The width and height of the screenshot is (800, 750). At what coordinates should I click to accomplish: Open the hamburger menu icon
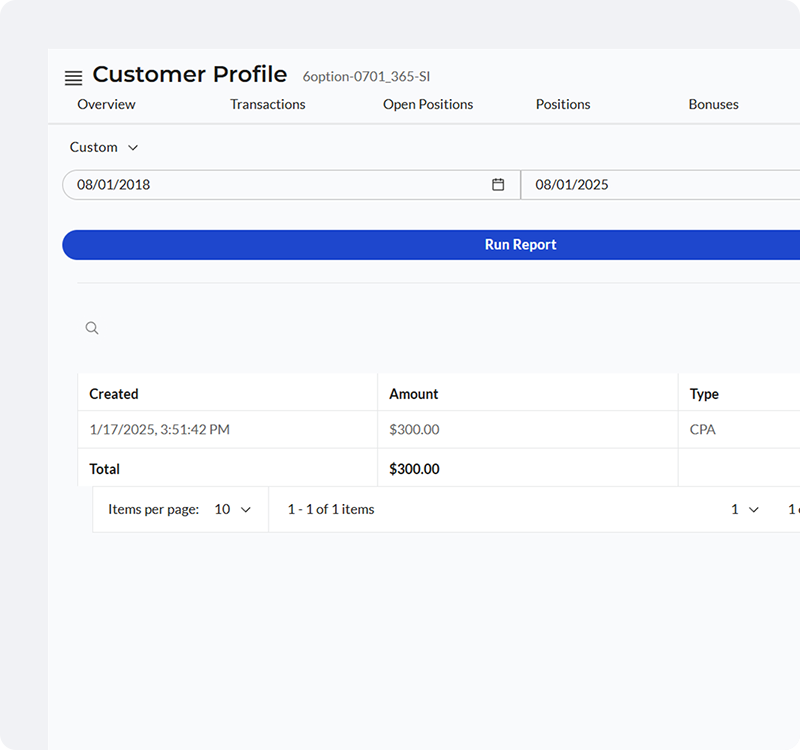point(73,78)
